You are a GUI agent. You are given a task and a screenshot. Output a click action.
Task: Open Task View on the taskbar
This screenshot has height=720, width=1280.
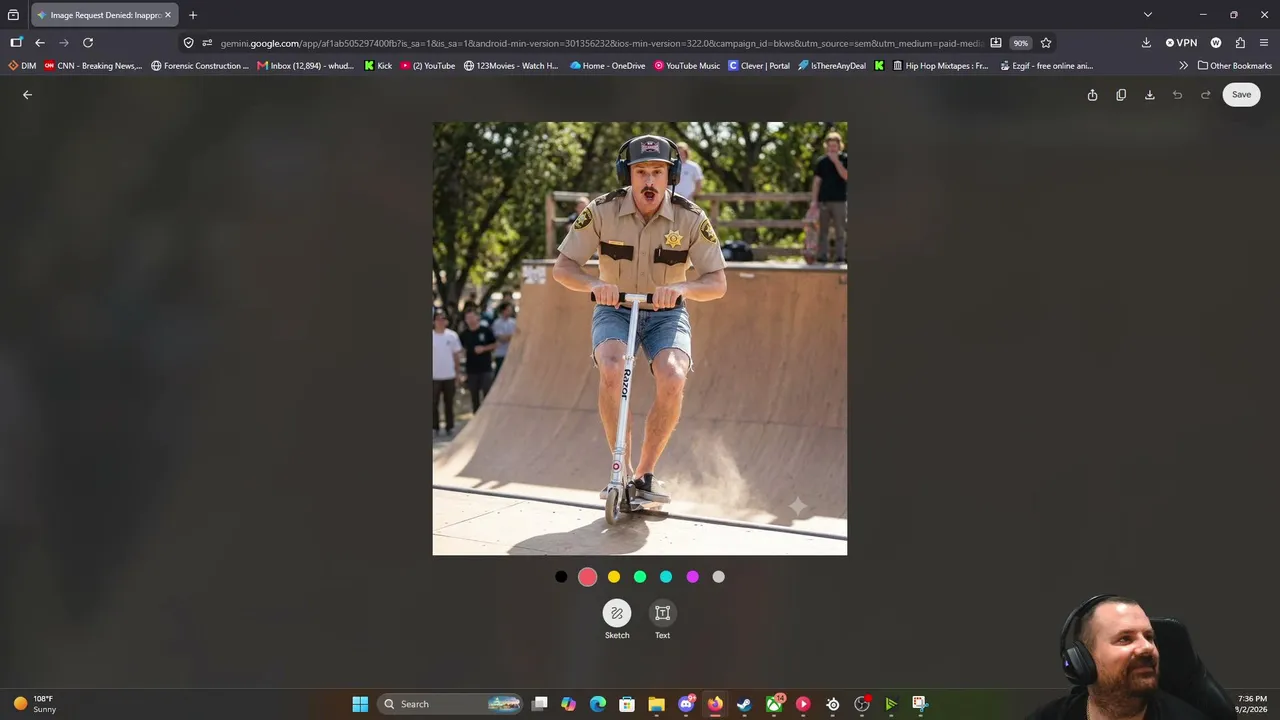(x=540, y=704)
